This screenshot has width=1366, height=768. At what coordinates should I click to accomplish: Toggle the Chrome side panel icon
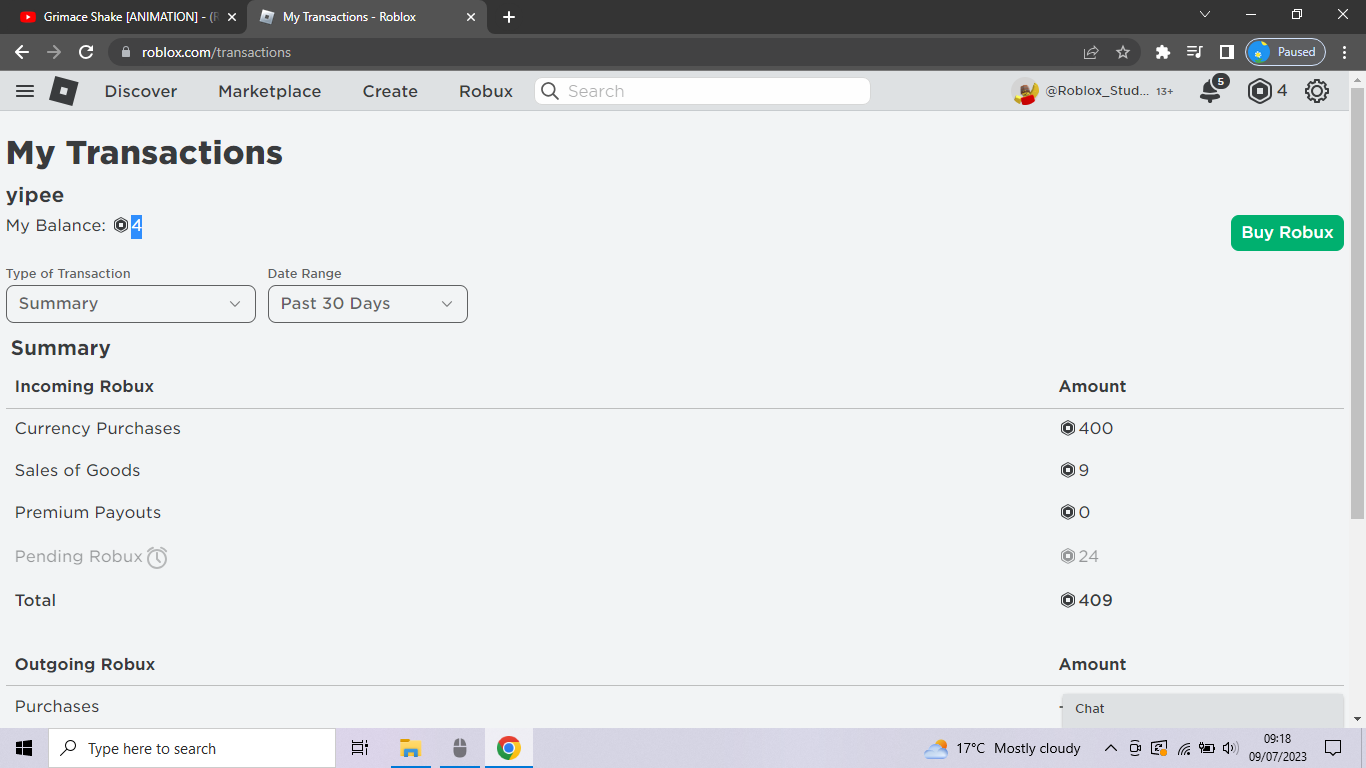coord(1226,52)
